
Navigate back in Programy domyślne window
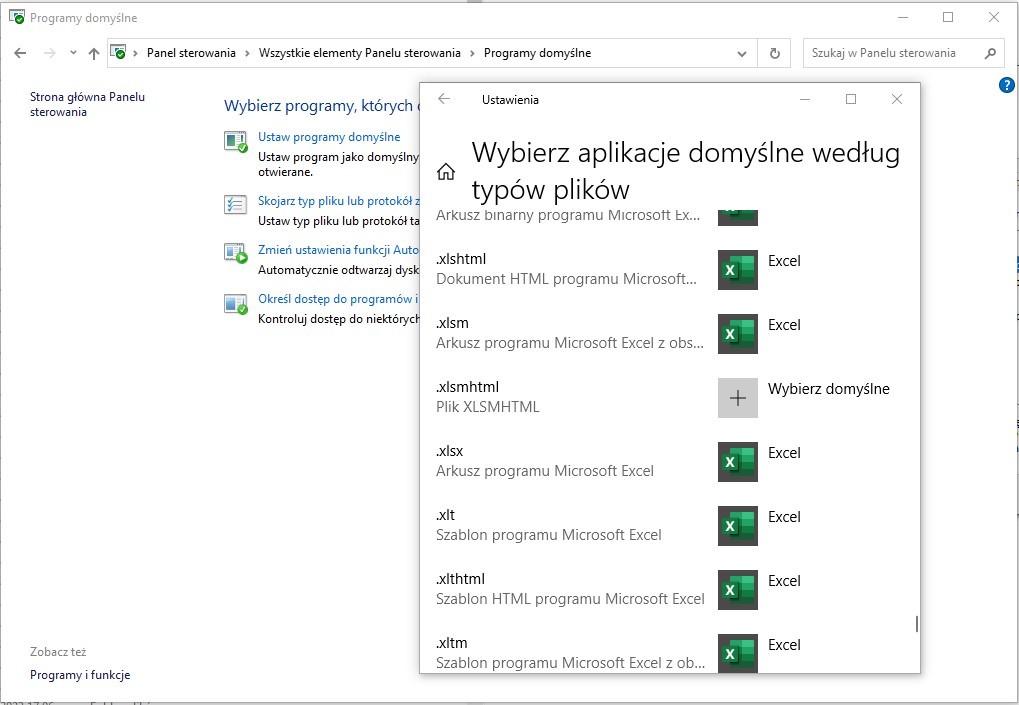pyautogui.click(x=20, y=53)
